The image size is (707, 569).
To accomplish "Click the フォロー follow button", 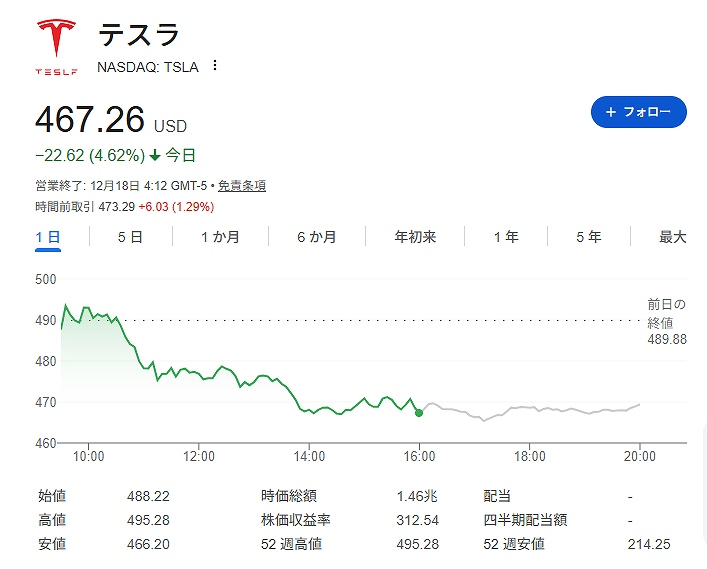I will [638, 112].
